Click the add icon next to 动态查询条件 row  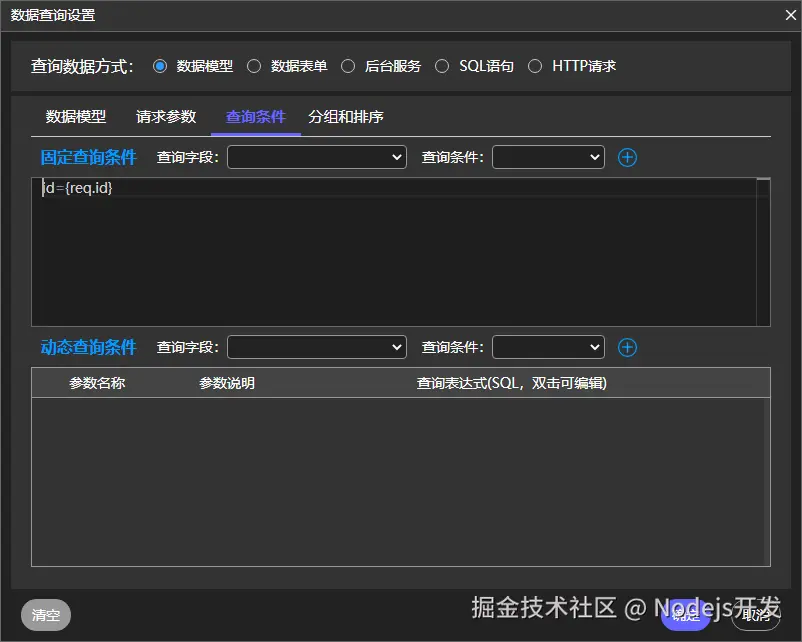click(x=627, y=347)
